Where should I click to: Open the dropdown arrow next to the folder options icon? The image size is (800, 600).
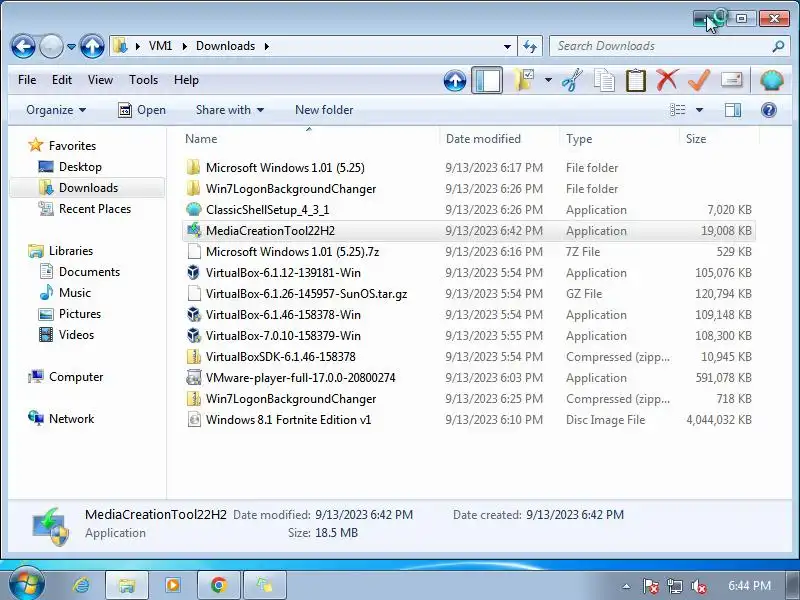coord(548,80)
